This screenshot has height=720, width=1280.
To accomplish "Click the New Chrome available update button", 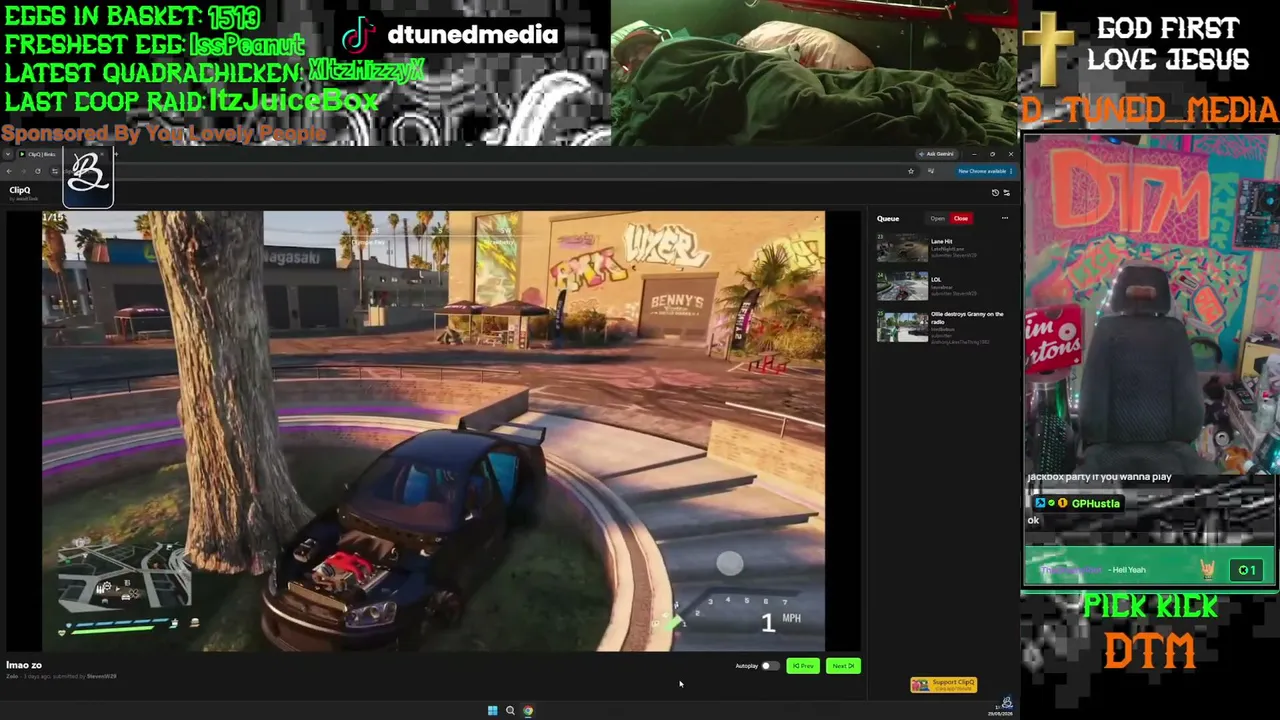I will click(x=984, y=171).
